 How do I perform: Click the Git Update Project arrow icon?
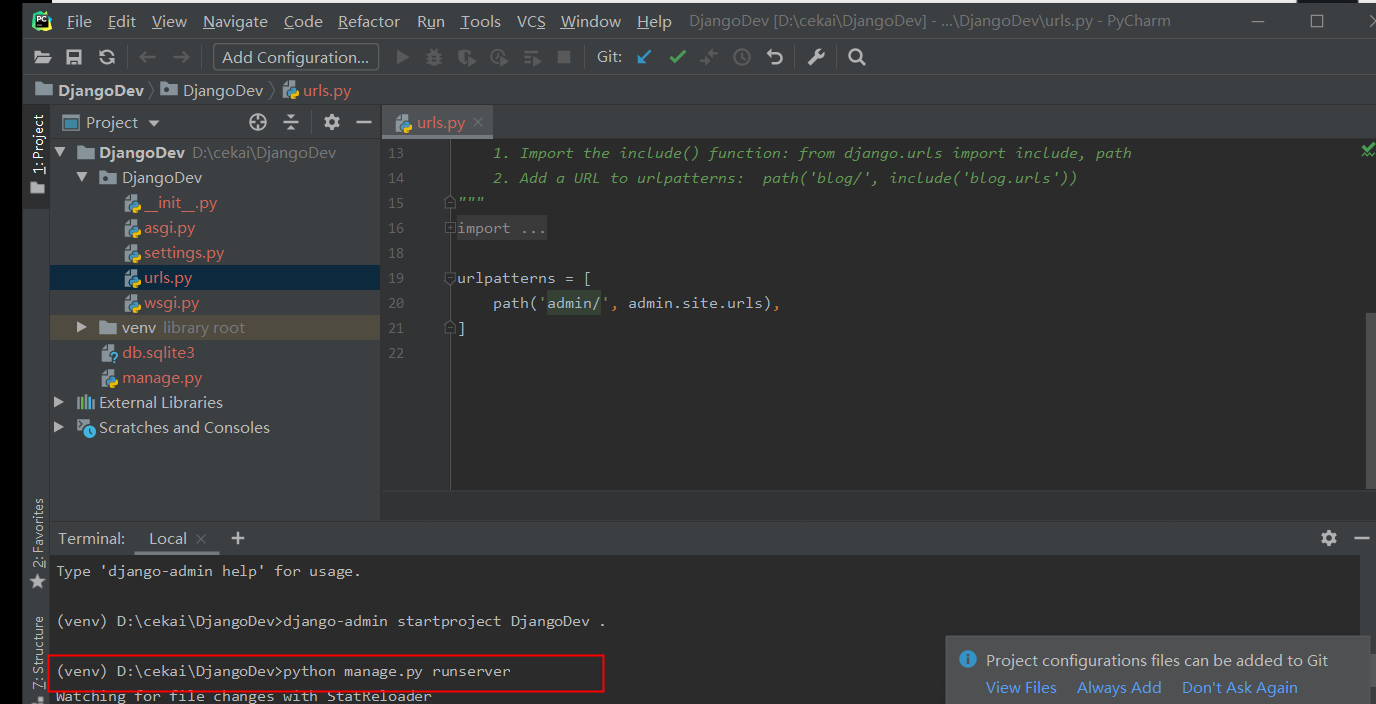pos(644,57)
